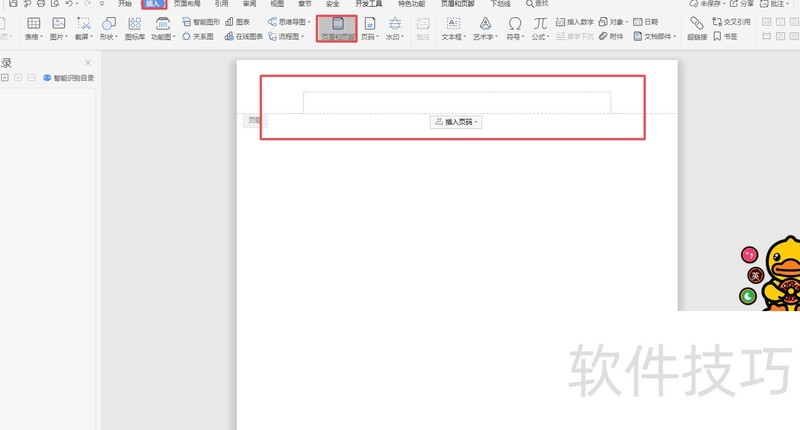Close the navigation pane
This screenshot has height=430, width=800.
pos(88,62)
